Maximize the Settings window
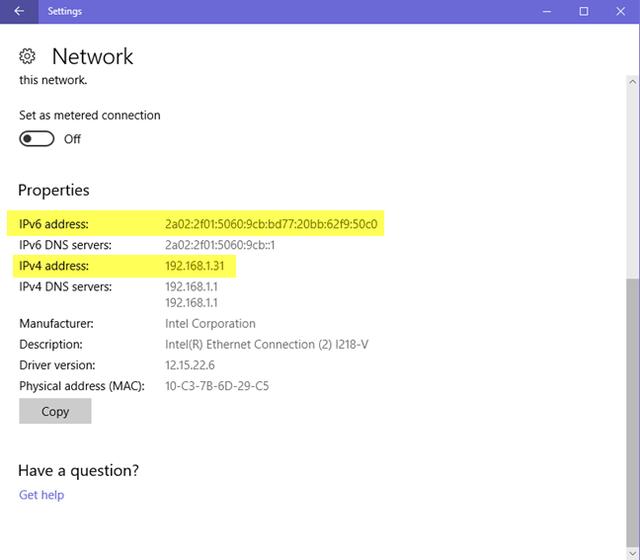The height and width of the screenshot is (560, 640). [584, 12]
